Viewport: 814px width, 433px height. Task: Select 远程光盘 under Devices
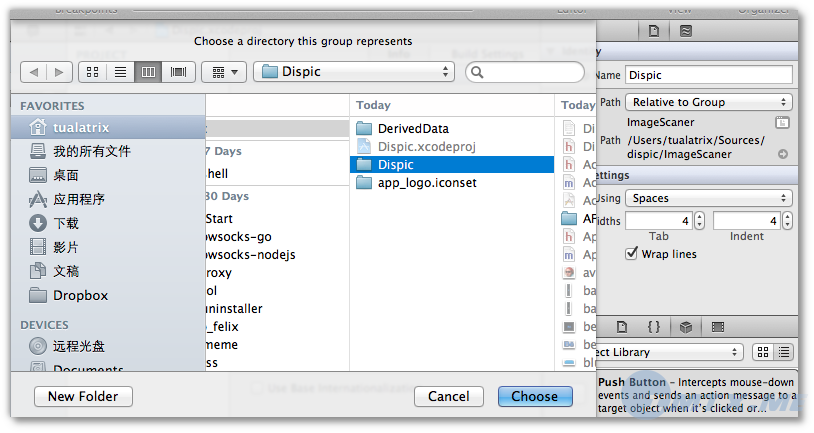click(x=108, y=346)
